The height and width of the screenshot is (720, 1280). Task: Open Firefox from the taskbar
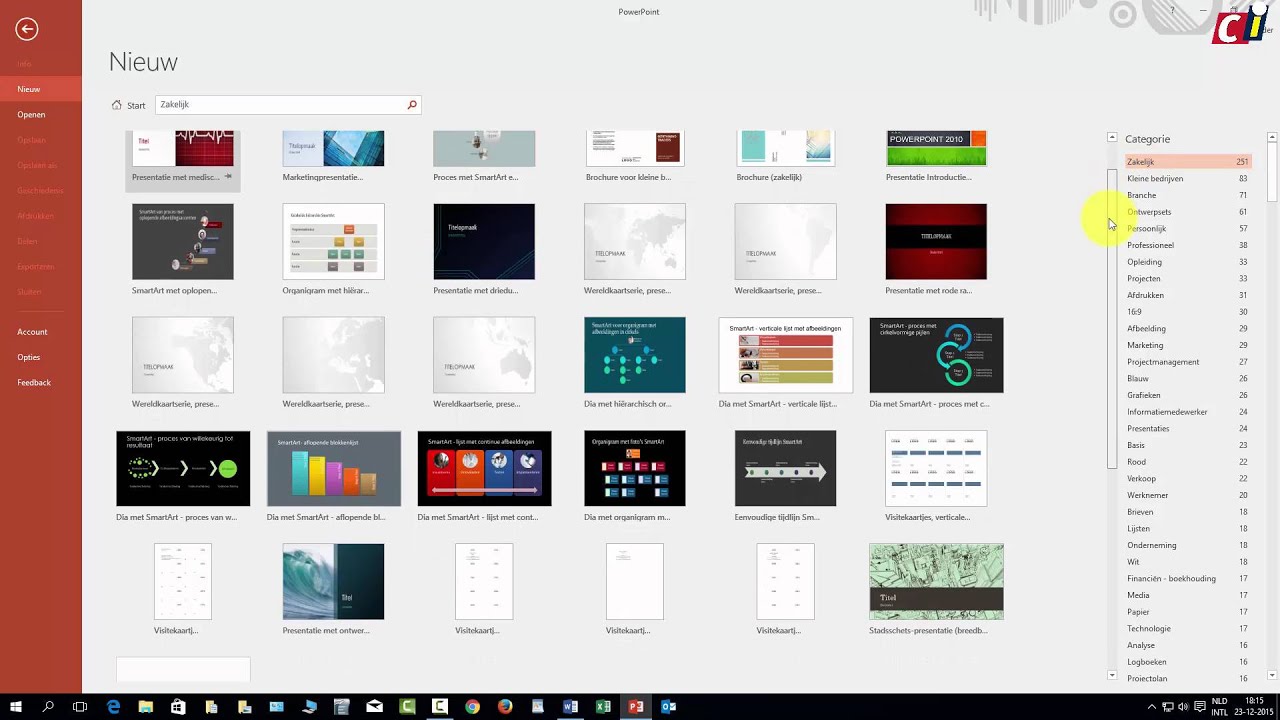[x=505, y=706]
